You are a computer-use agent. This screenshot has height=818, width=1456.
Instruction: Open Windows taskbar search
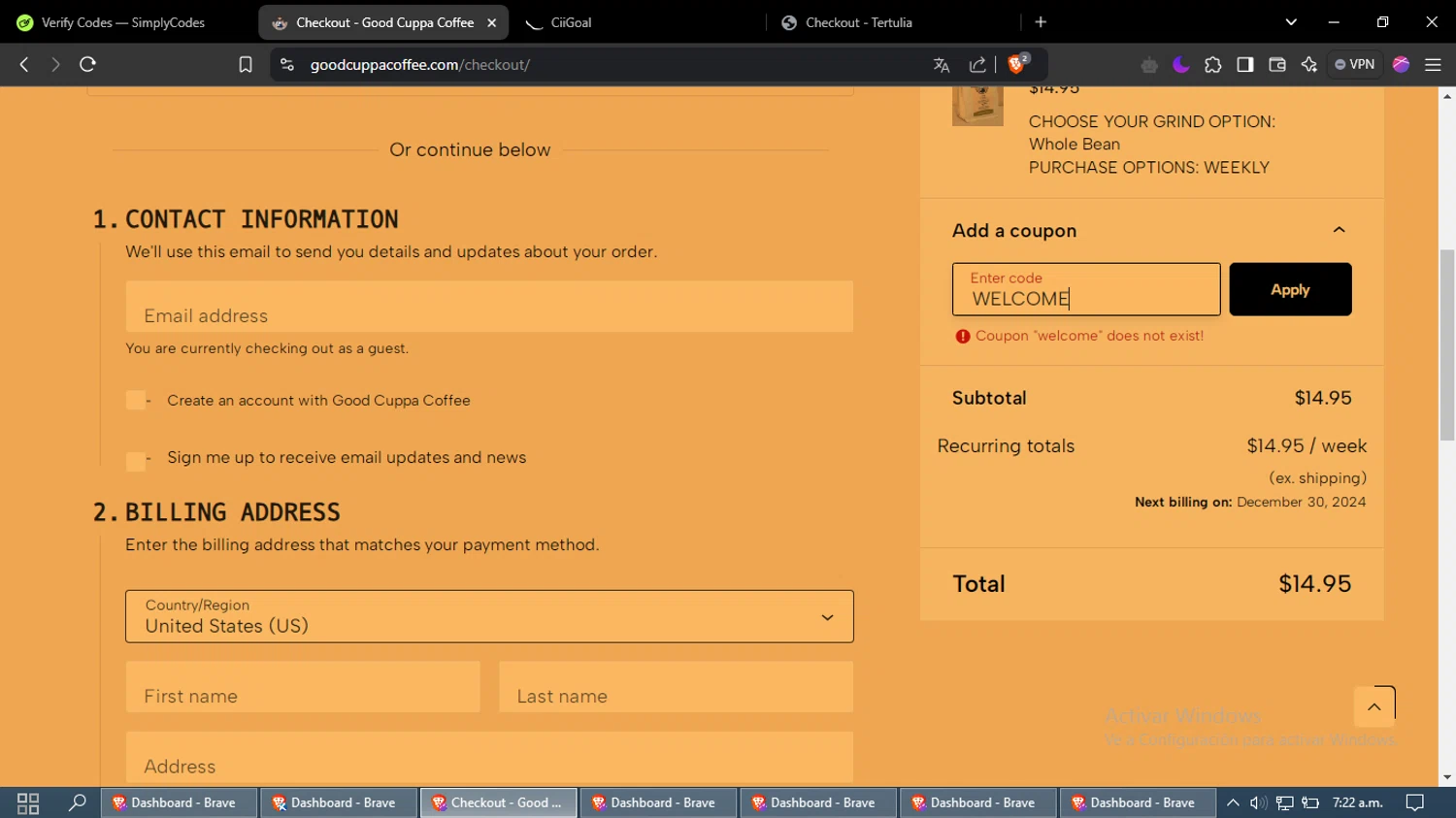click(x=77, y=803)
